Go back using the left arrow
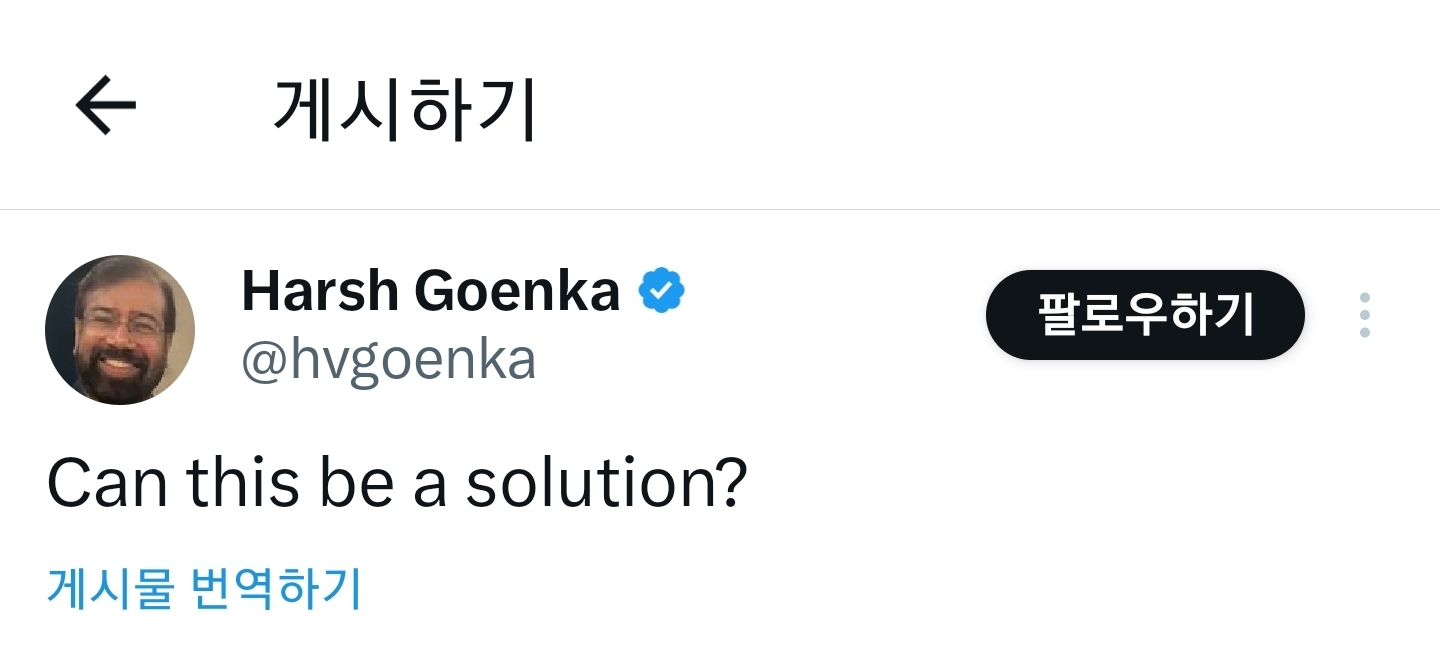 tap(105, 104)
